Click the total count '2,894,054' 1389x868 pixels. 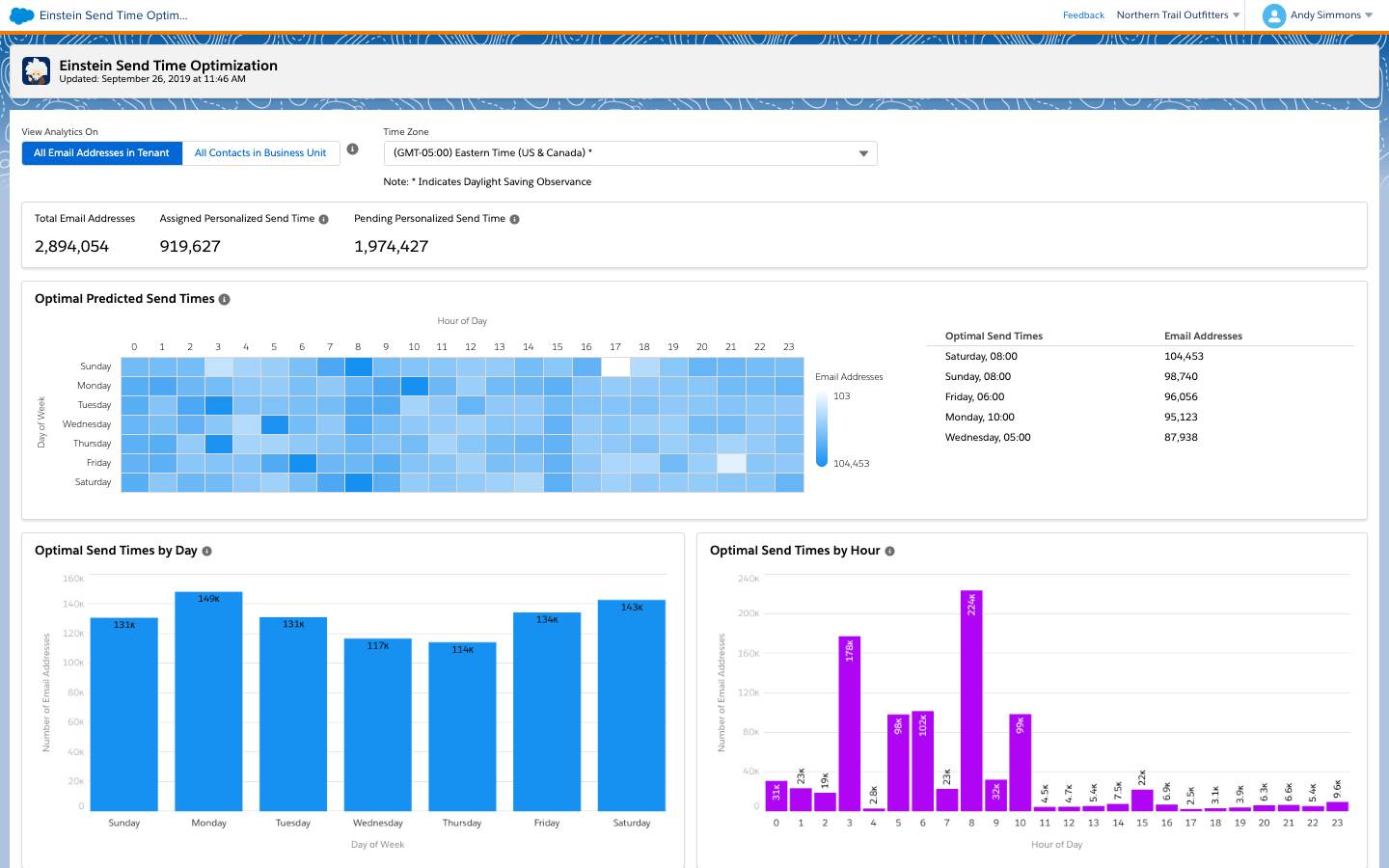[x=71, y=247]
